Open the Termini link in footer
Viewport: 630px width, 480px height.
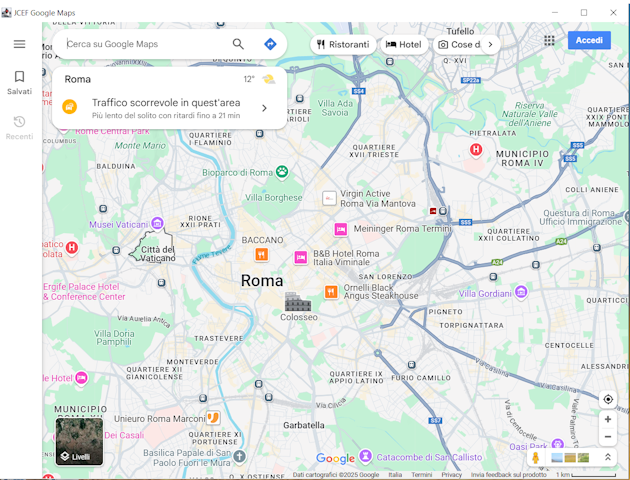tap(421, 475)
